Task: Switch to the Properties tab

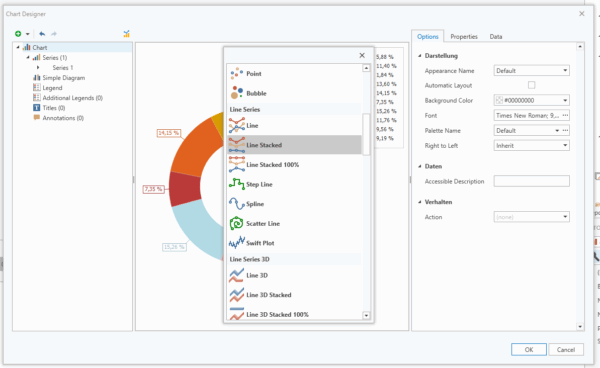Action: pyautogui.click(x=464, y=36)
